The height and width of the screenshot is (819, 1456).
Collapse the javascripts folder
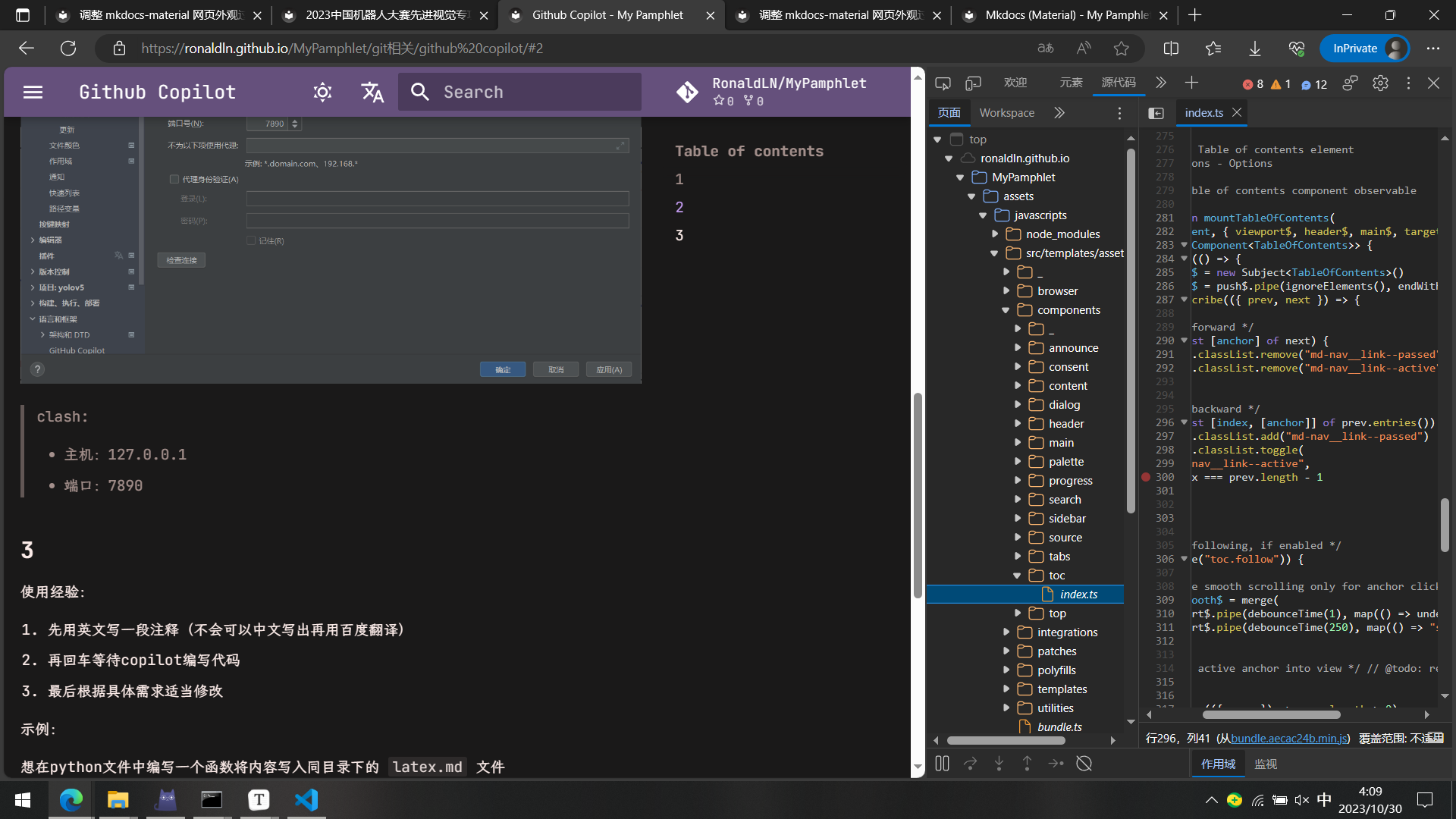[984, 215]
